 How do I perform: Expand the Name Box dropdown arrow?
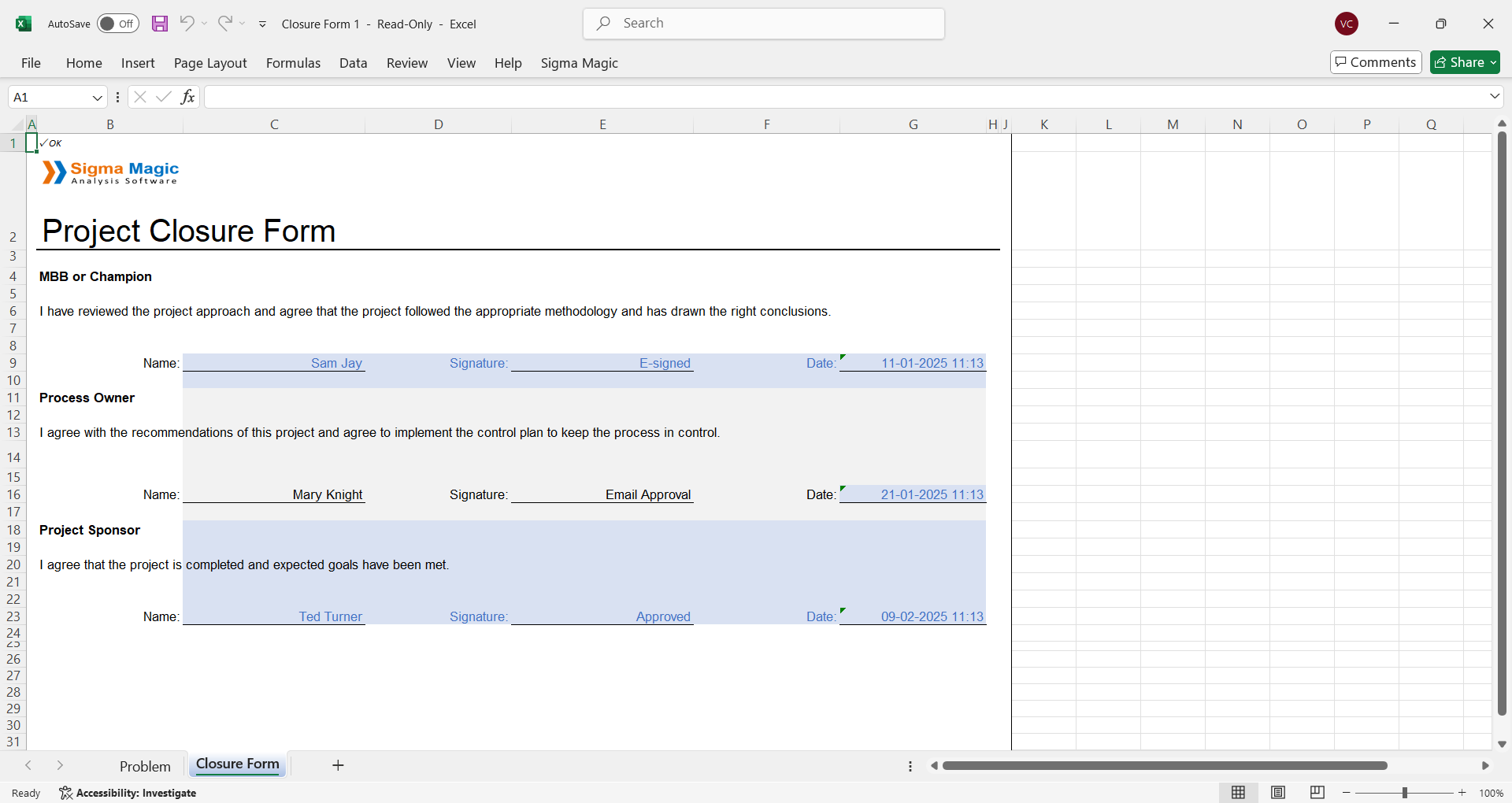click(98, 98)
